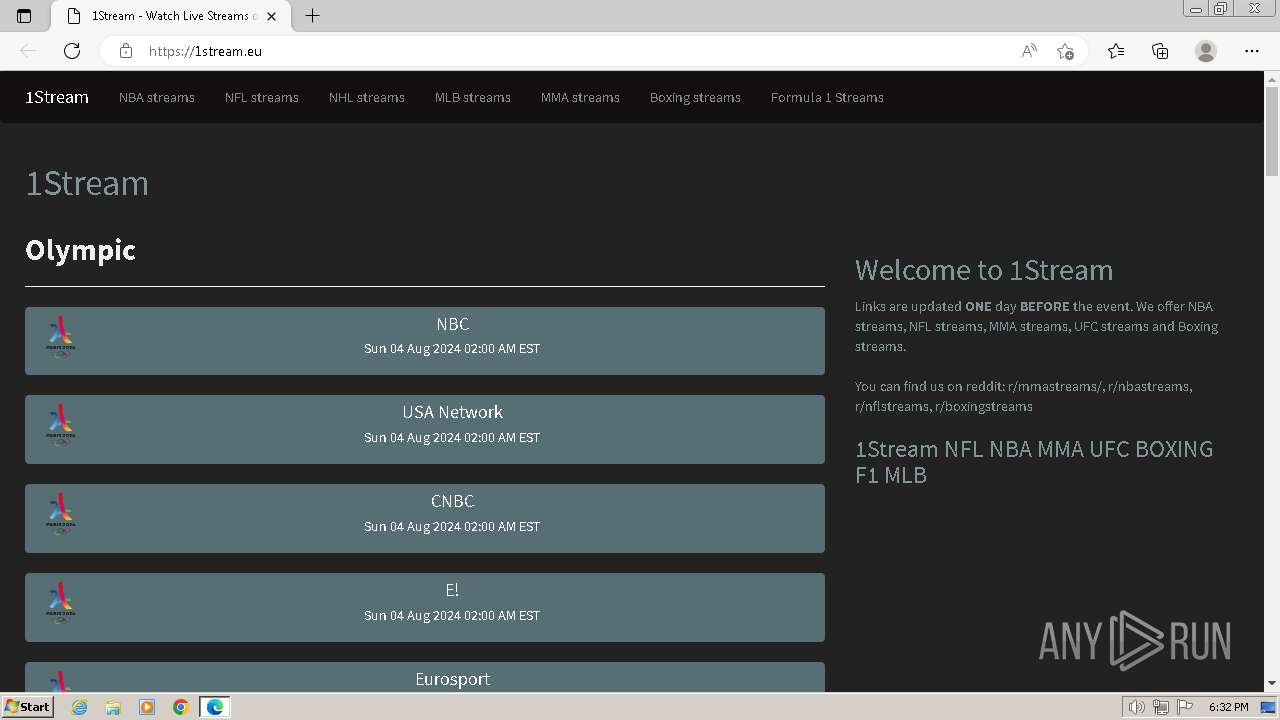Open the E! Olympic stream
1280x720 pixels.
(425, 607)
